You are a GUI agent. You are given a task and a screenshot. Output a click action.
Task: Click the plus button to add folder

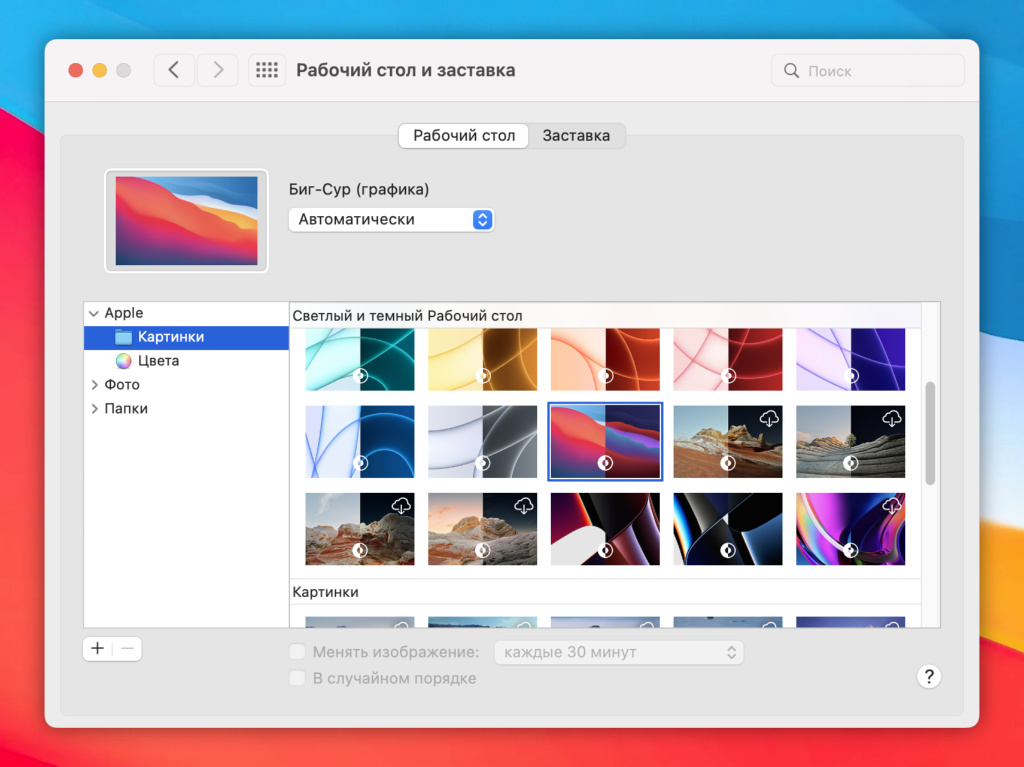click(x=97, y=648)
